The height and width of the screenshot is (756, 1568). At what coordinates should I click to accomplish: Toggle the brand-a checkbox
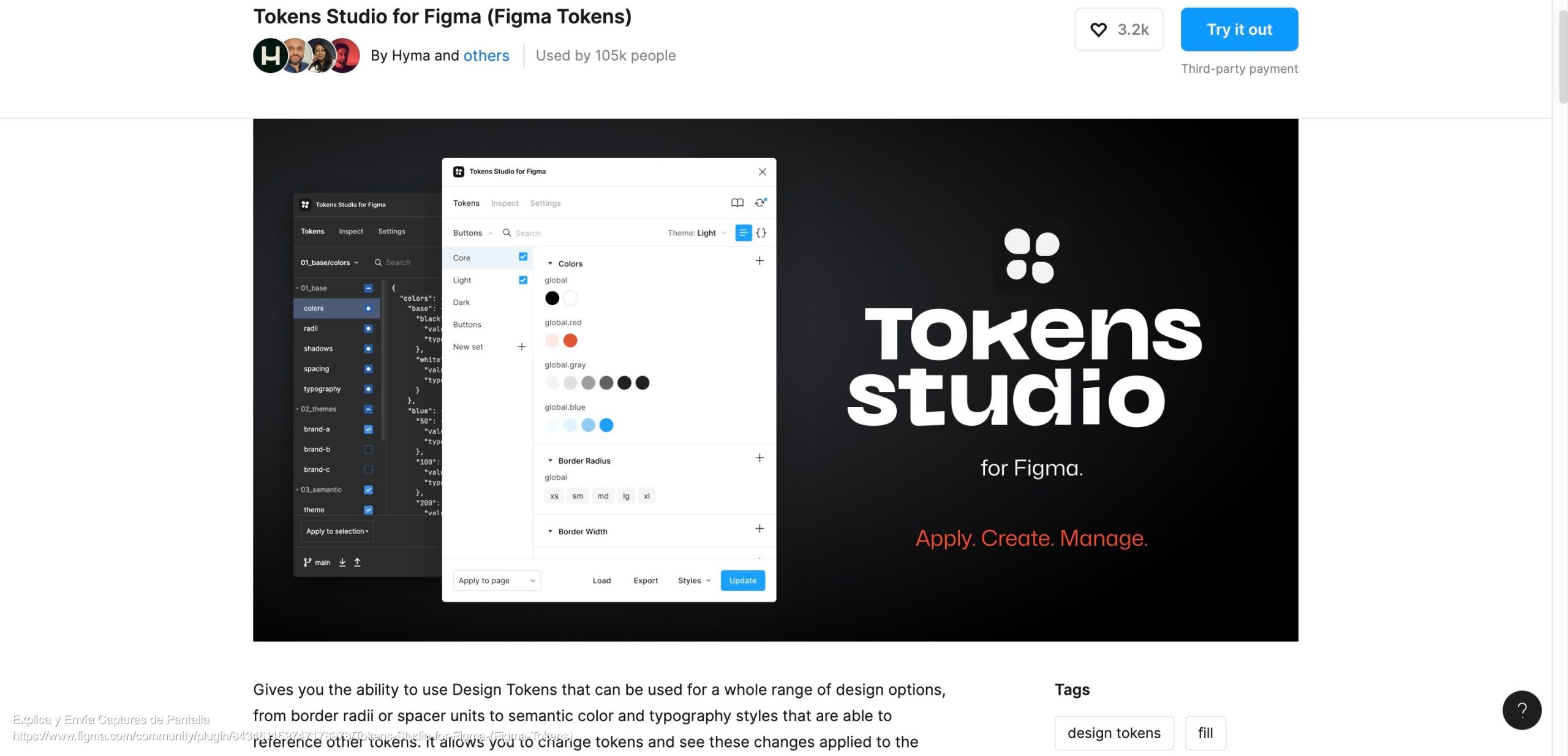click(x=368, y=429)
